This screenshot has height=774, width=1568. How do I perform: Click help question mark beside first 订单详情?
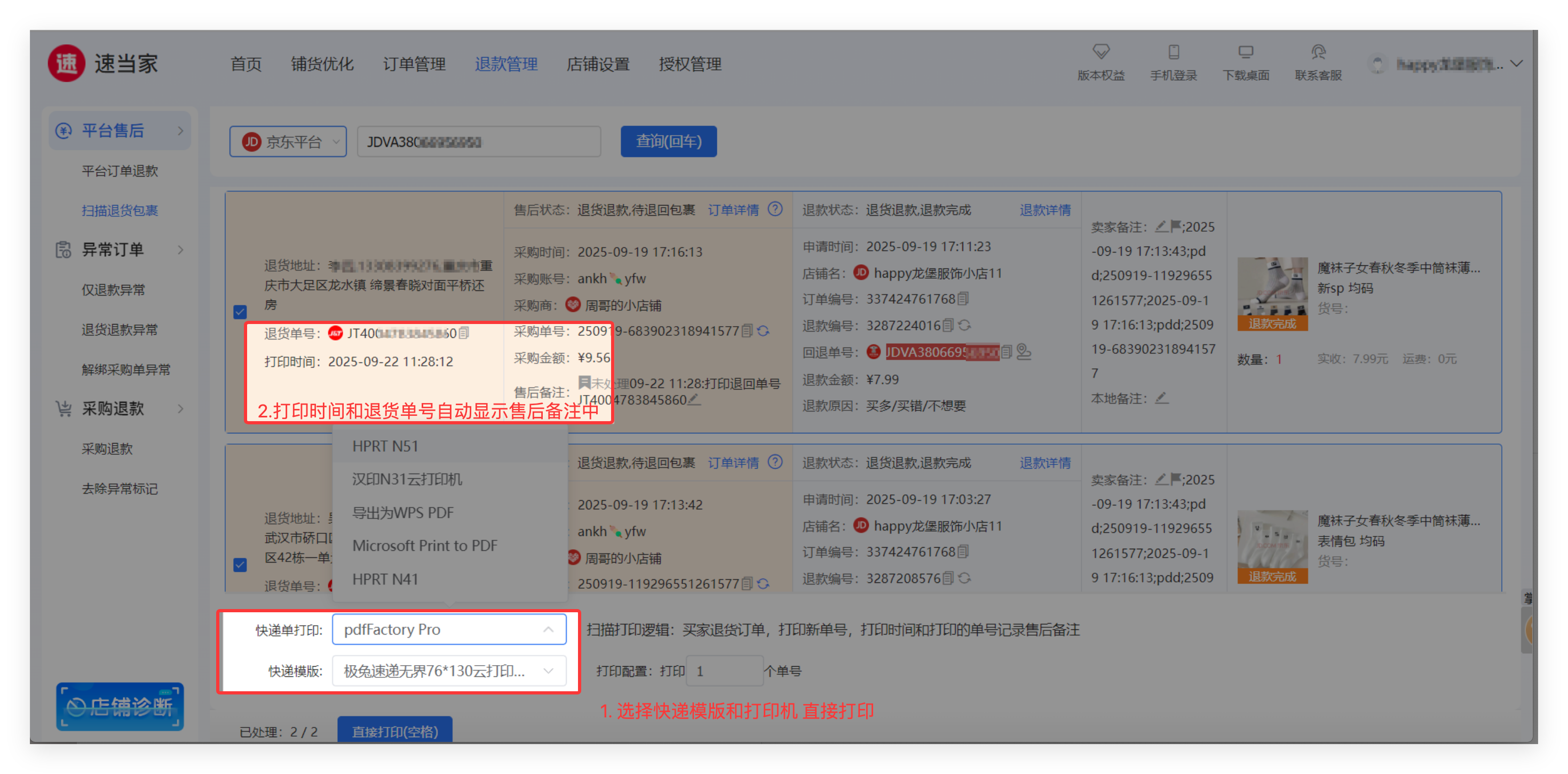[775, 209]
